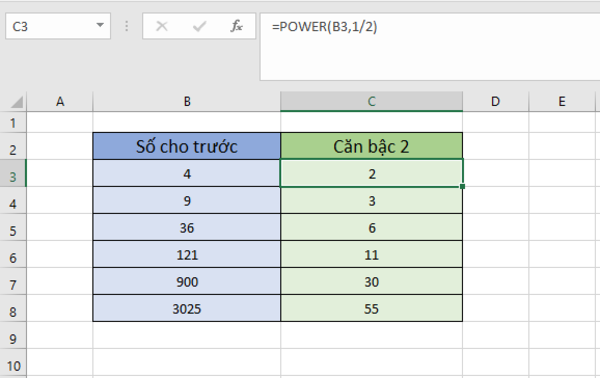Screen dimensions: 600x378
Task: Click in the formula bar text =POWER(B3,1/2)
Action: click(x=324, y=26)
